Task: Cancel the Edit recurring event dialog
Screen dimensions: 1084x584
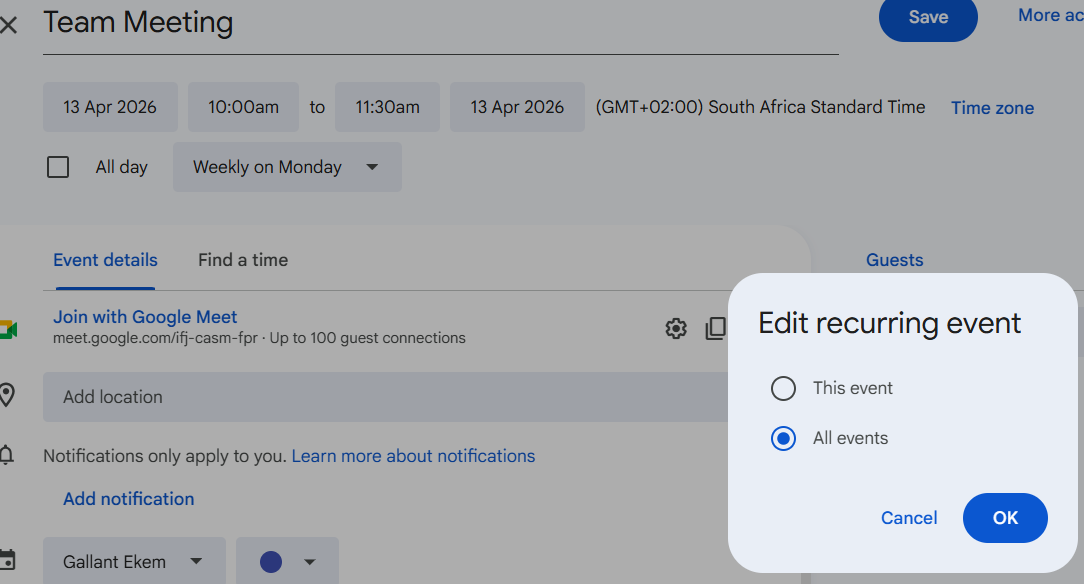Action: (x=908, y=518)
